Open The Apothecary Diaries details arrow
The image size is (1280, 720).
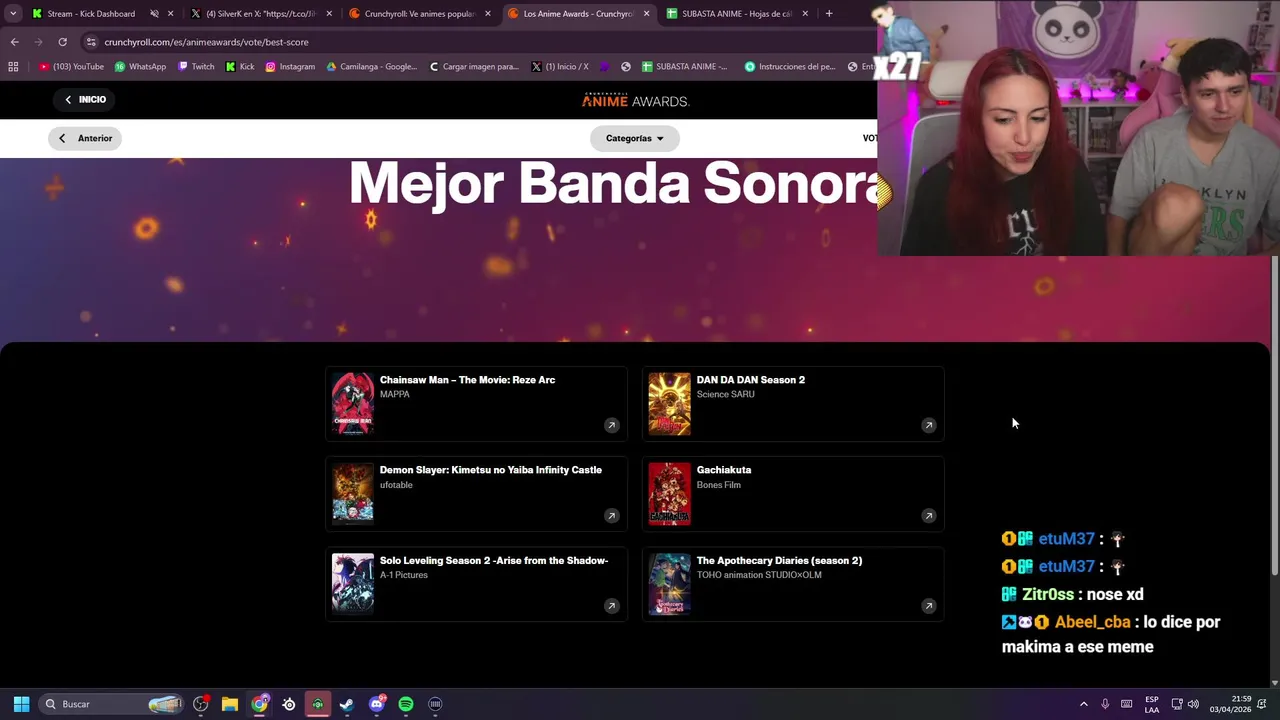coord(928,606)
